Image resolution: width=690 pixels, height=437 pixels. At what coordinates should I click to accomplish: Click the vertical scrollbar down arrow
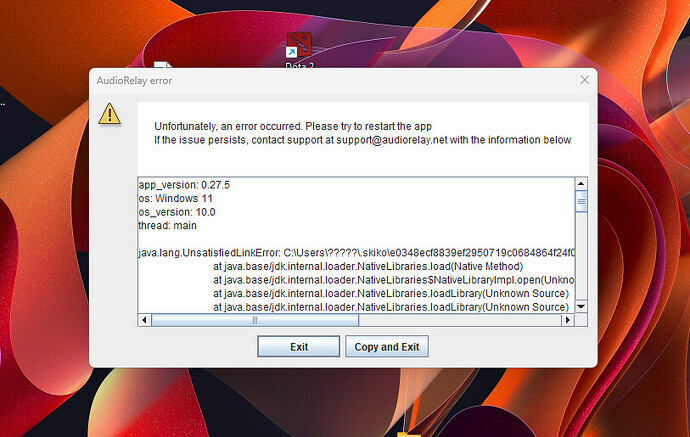tap(581, 306)
